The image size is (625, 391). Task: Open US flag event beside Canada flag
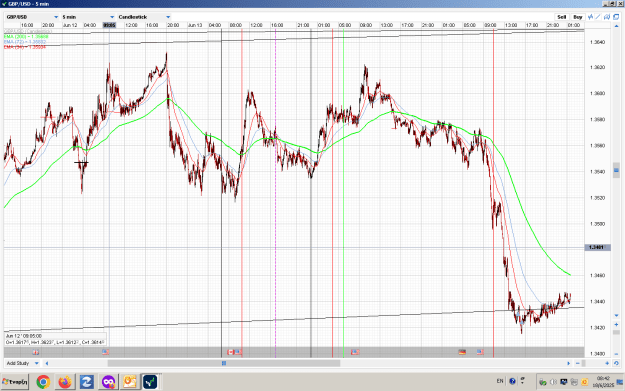pyautogui.click(x=238, y=352)
